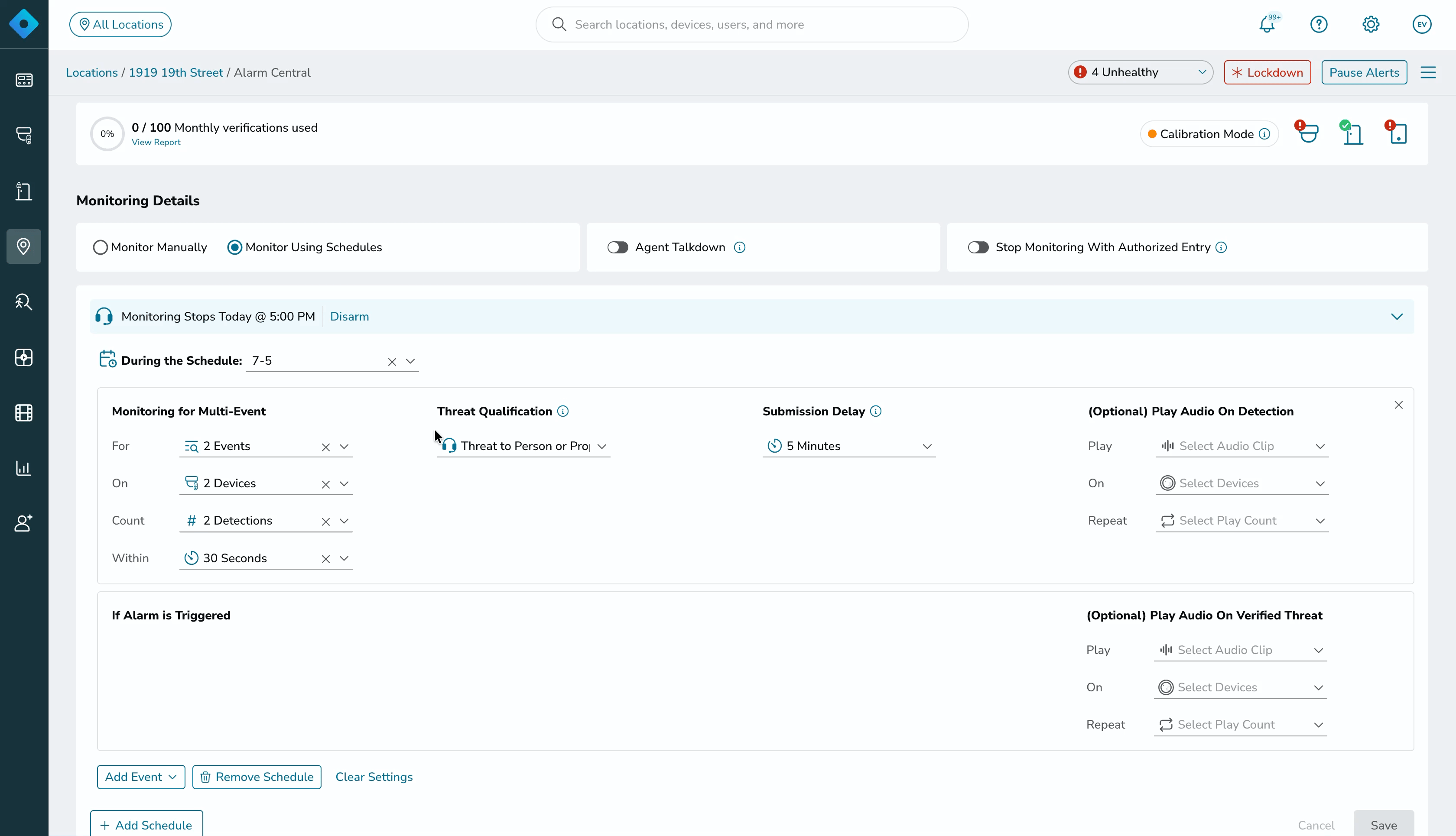Open person search icon in sidebar

pos(23,301)
